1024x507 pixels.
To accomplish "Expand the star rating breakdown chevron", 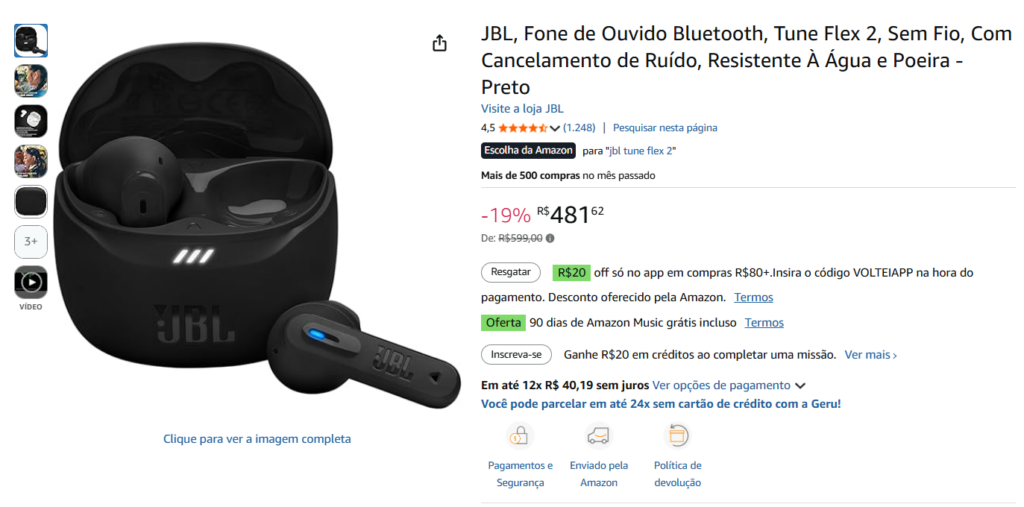I will 555,128.
